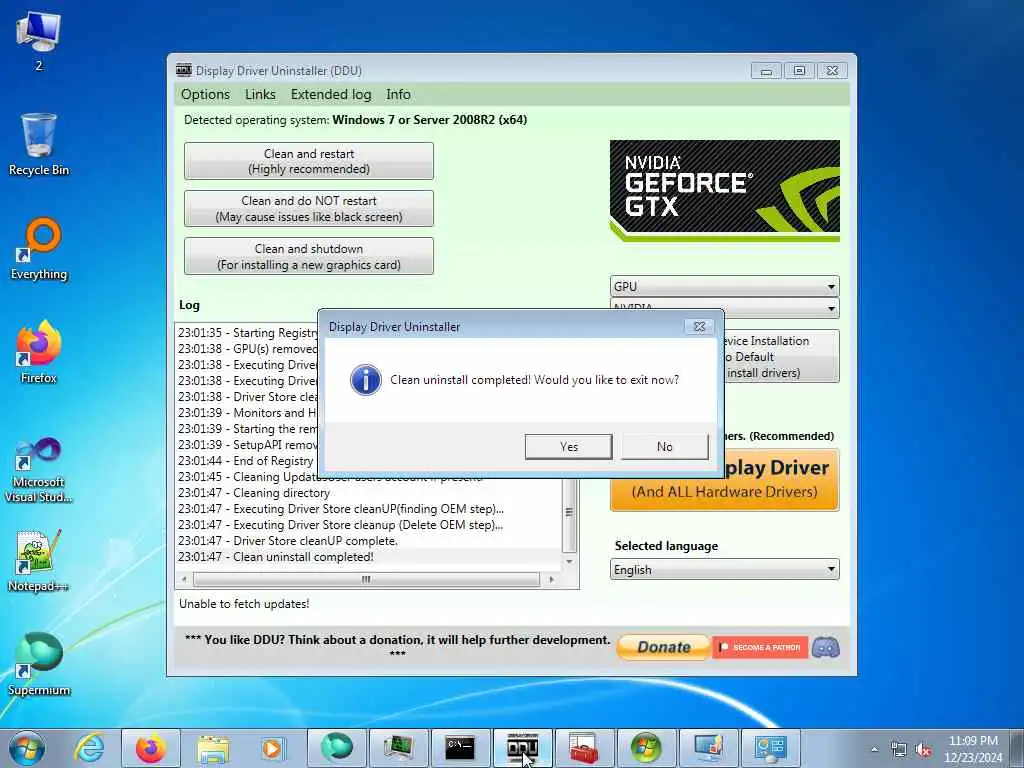Open the Windows Start menu
The height and width of the screenshot is (768, 1024).
(27, 748)
